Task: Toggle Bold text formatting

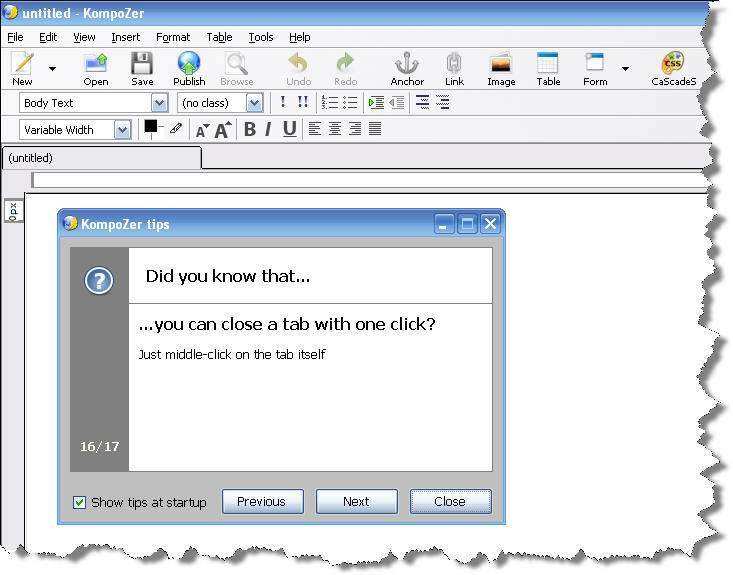Action: 250,129
